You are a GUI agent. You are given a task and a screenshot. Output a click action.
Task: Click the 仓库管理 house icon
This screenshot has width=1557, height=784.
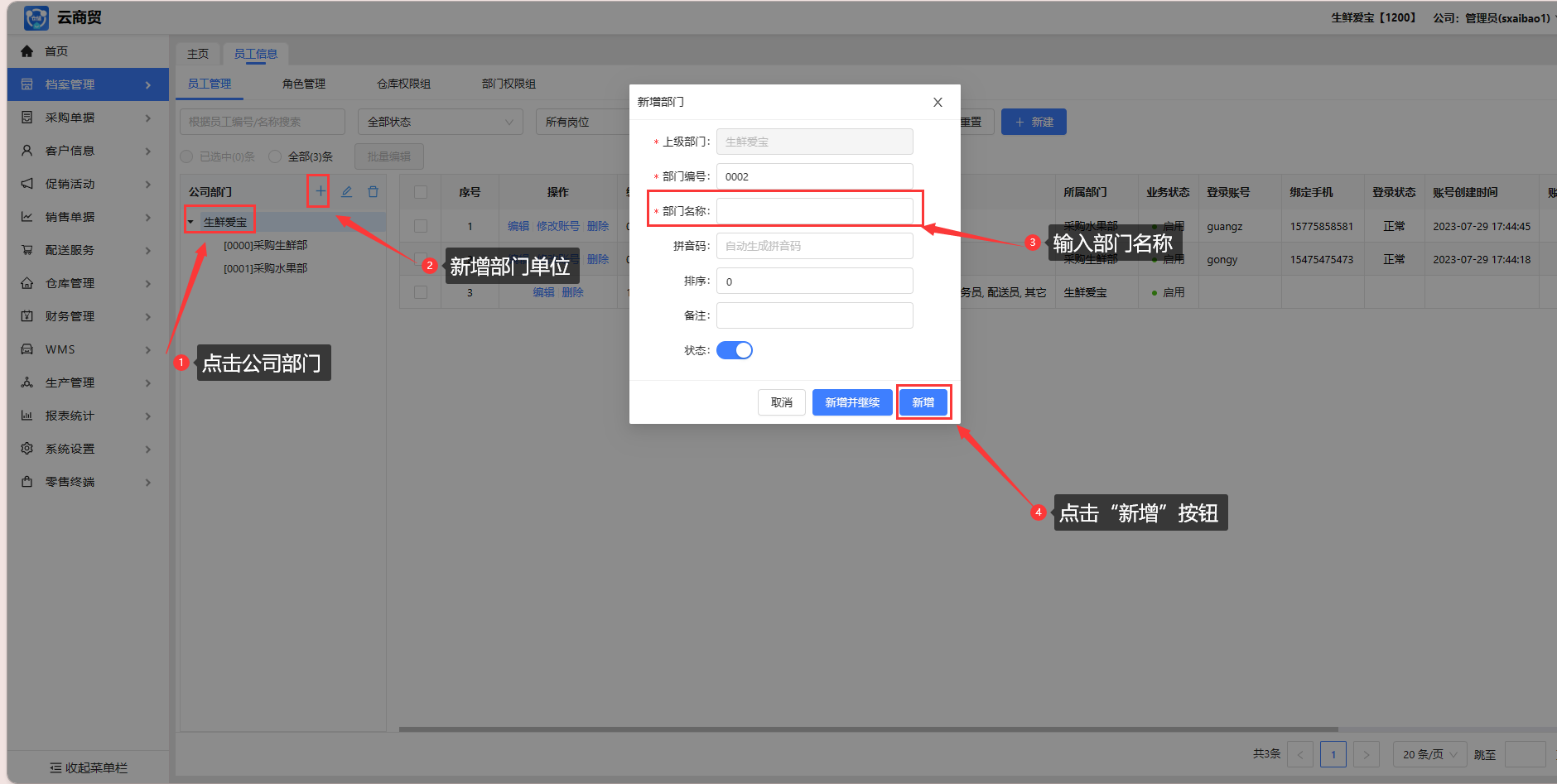tap(27, 283)
